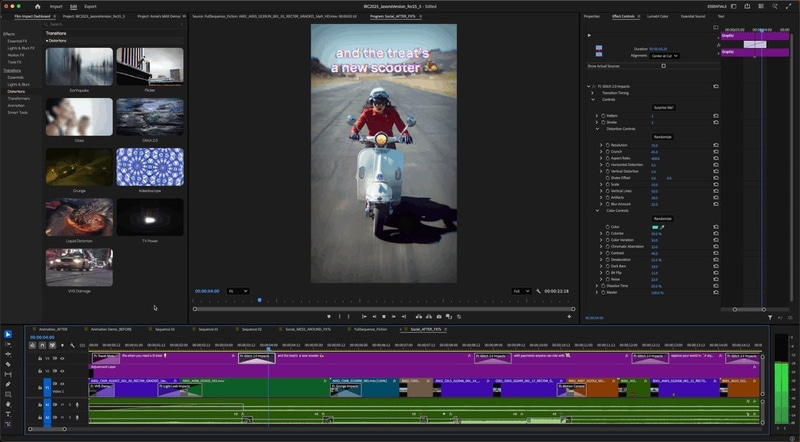This screenshot has height=442, width=800.
Task: Click the Randomize button under Distortion Controls
Action: pos(662,137)
